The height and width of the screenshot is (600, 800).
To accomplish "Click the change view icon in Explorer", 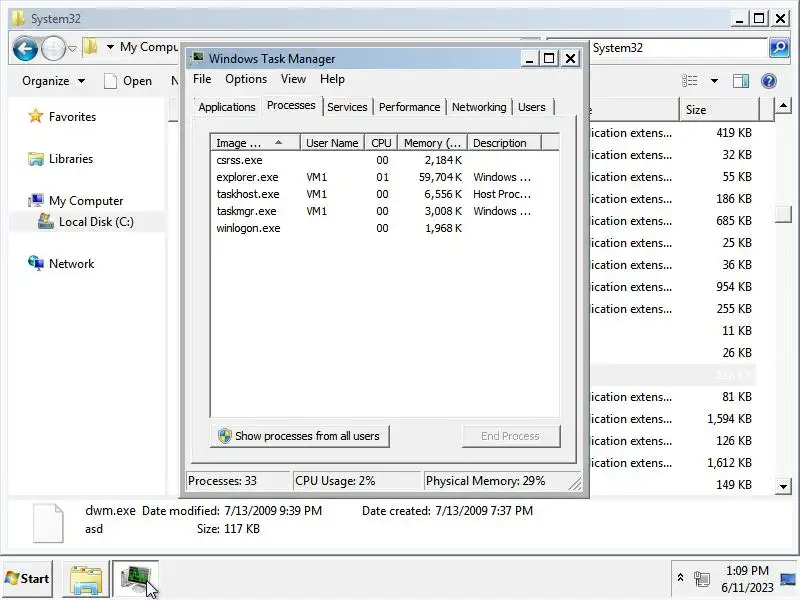I will 689,81.
